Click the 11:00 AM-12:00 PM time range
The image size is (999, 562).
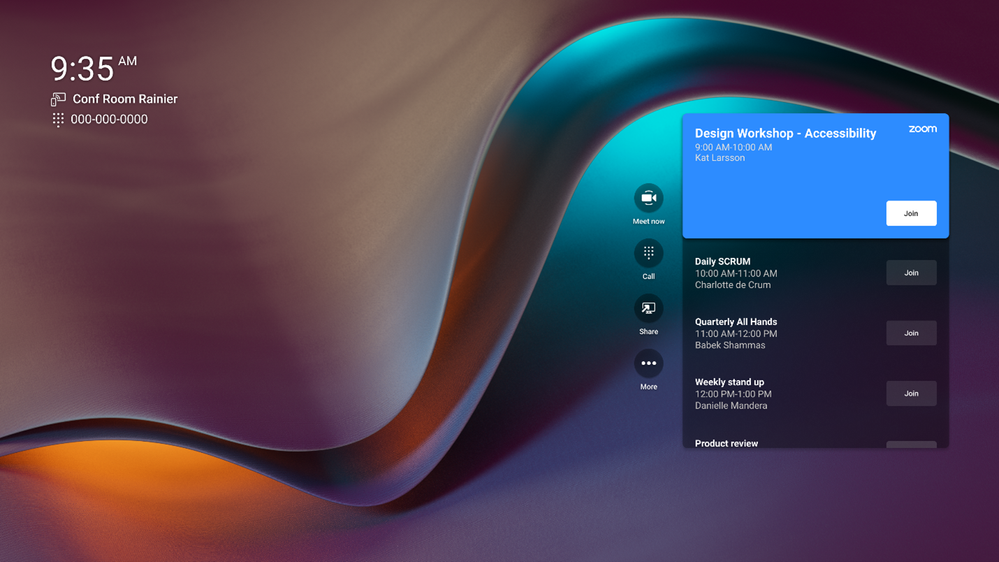point(736,334)
